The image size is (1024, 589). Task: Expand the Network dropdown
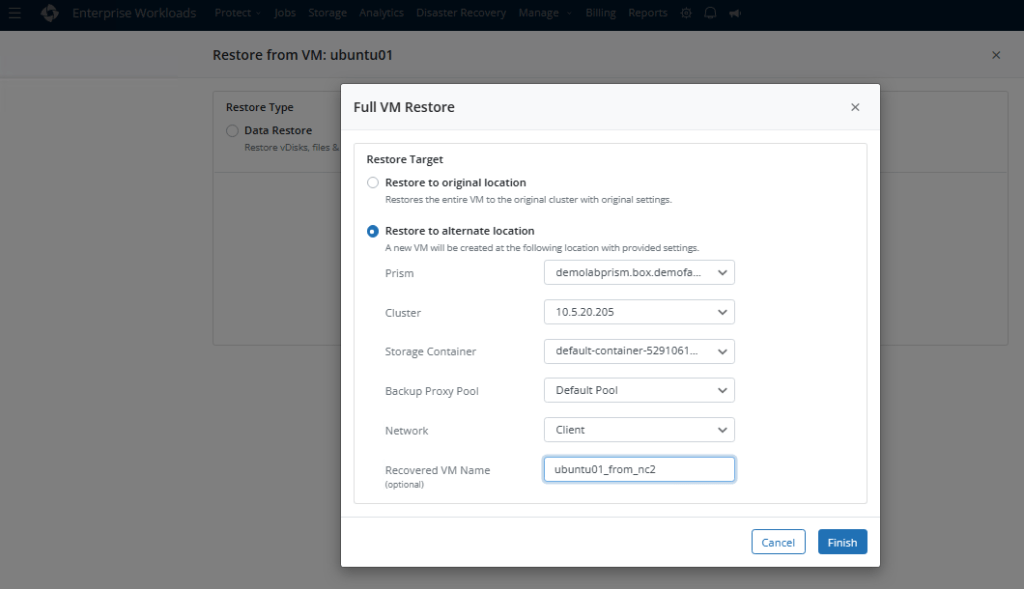point(639,430)
